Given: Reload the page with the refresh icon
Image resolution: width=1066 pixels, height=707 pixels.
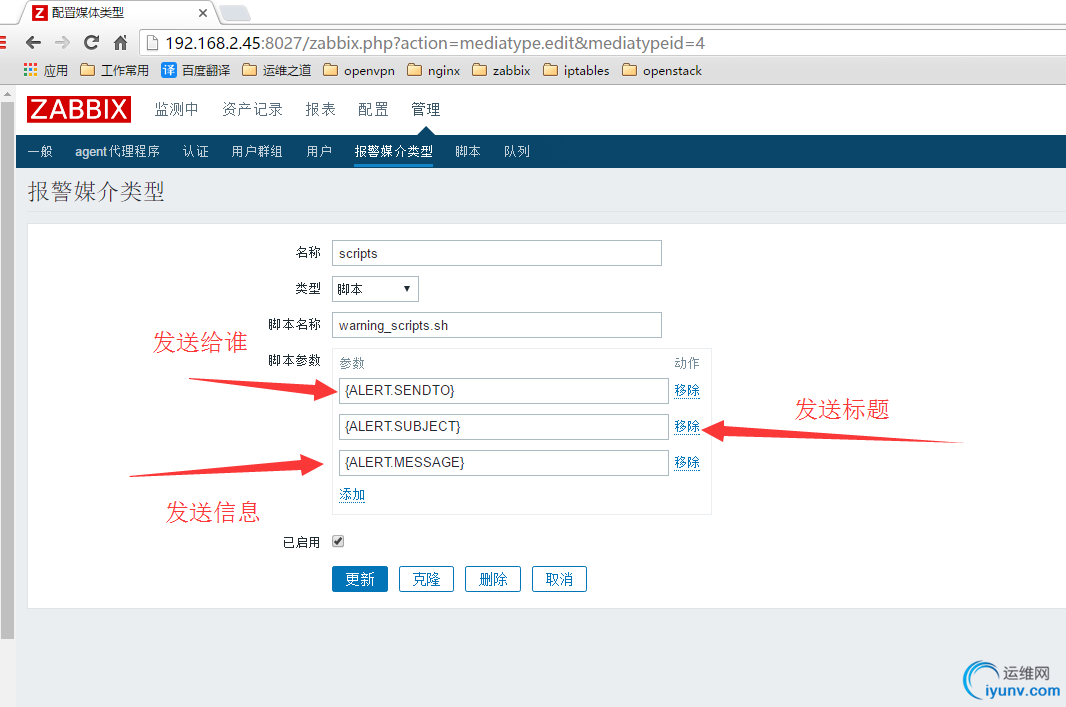Looking at the screenshot, I should 92,43.
